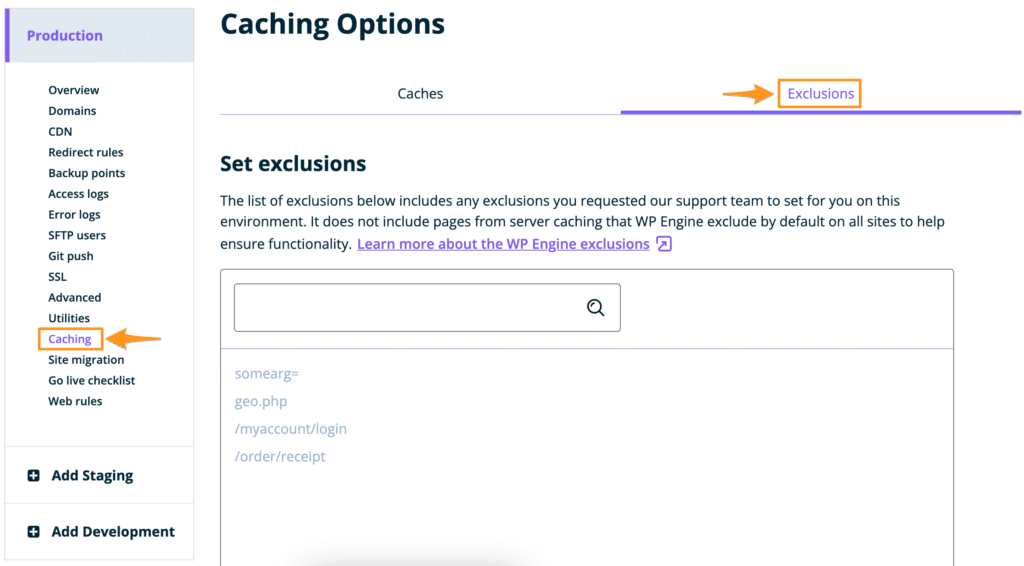Viewport: 1024px width, 566px height.
Task: Open Learn more about WP Engine exclusions
Action: [503, 244]
